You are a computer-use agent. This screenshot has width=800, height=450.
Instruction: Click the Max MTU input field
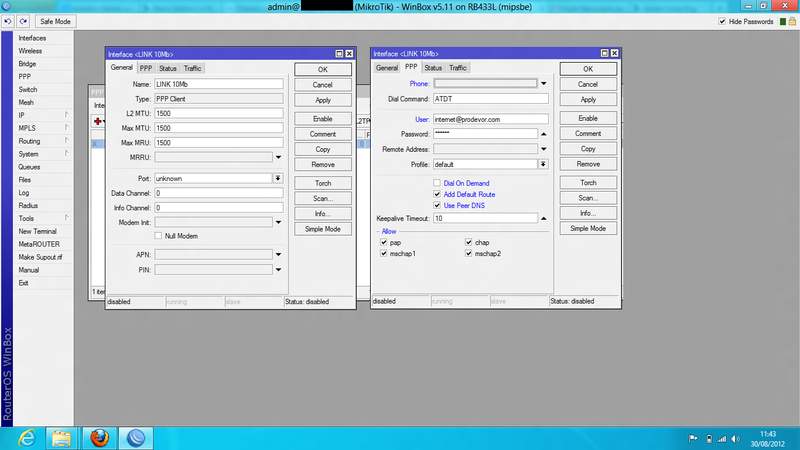point(219,128)
